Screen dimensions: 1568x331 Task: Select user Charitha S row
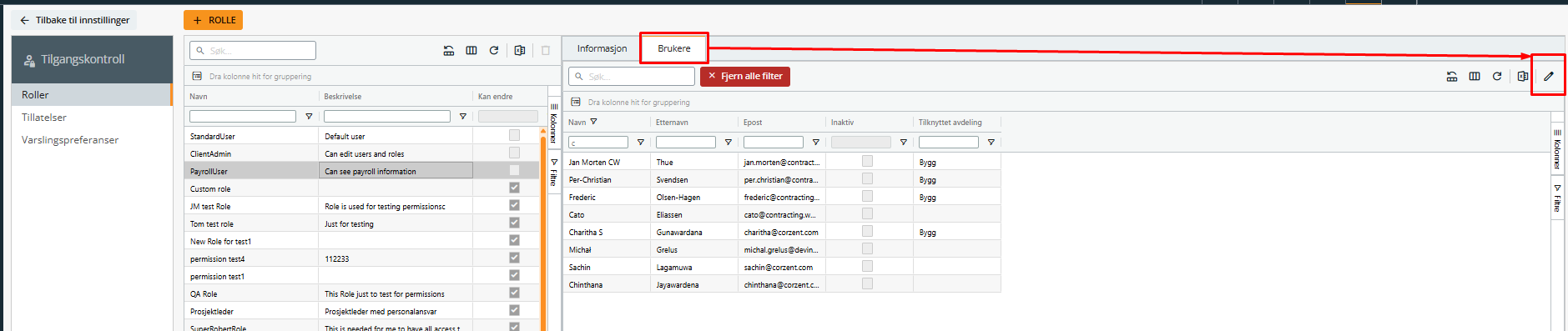pos(782,232)
